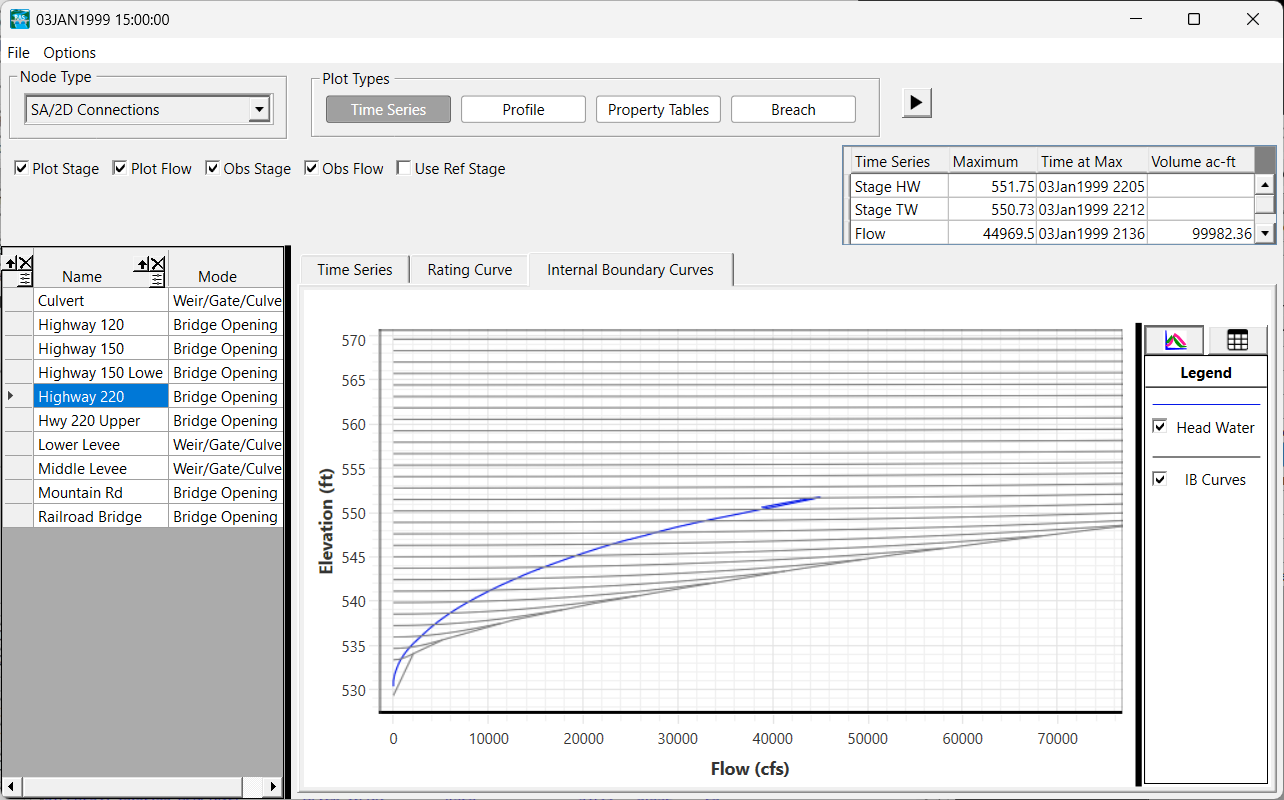Image resolution: width=1284 pixels, height=800 pixels.
Task: Expand the Node Type dropdown
Action: pos(259,110)
